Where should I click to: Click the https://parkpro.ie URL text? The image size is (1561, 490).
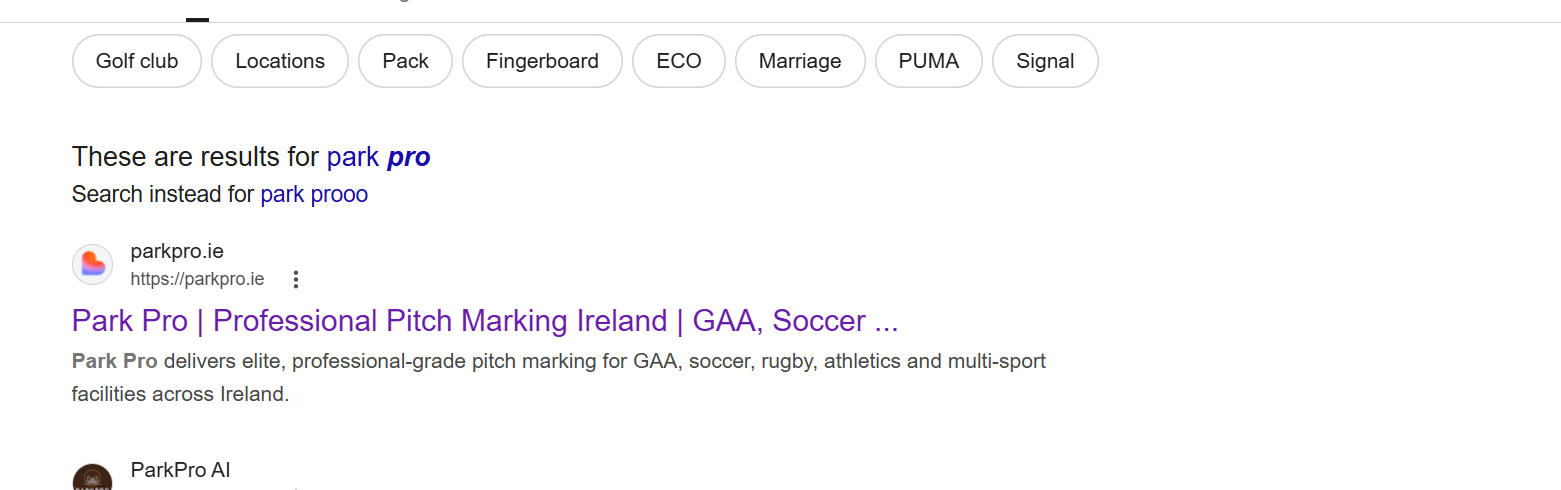pyautogui.click(x=197, y=279)
